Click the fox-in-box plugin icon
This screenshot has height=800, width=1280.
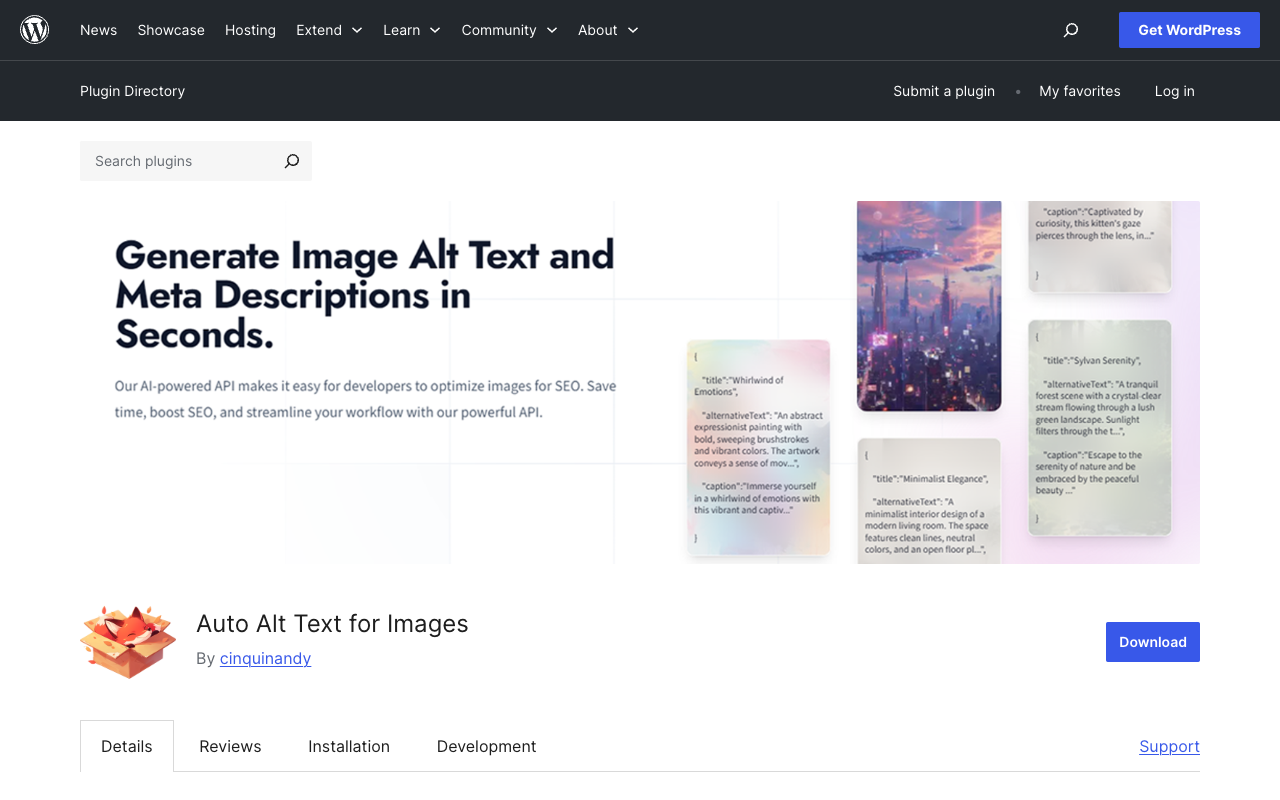(x=128, y=642)
